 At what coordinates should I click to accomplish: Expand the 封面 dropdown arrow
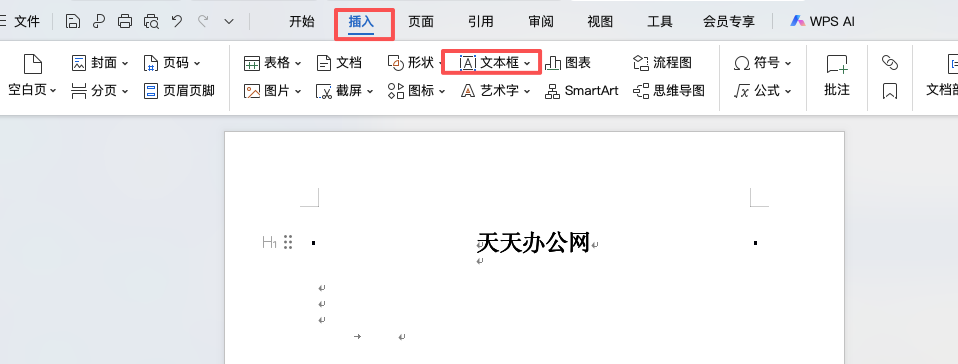pos(125,63)
